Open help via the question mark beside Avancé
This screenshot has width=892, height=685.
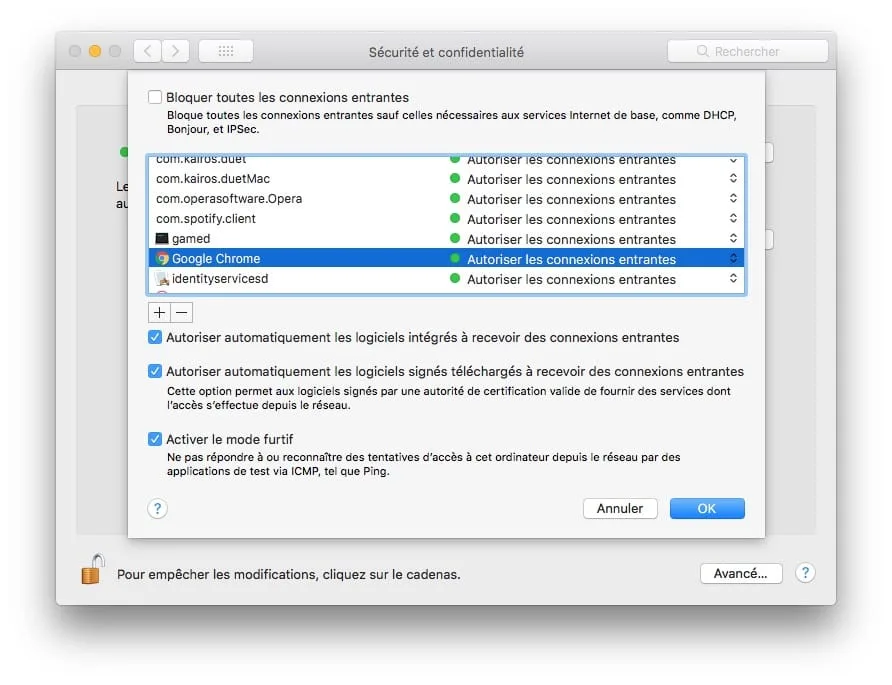805,573
